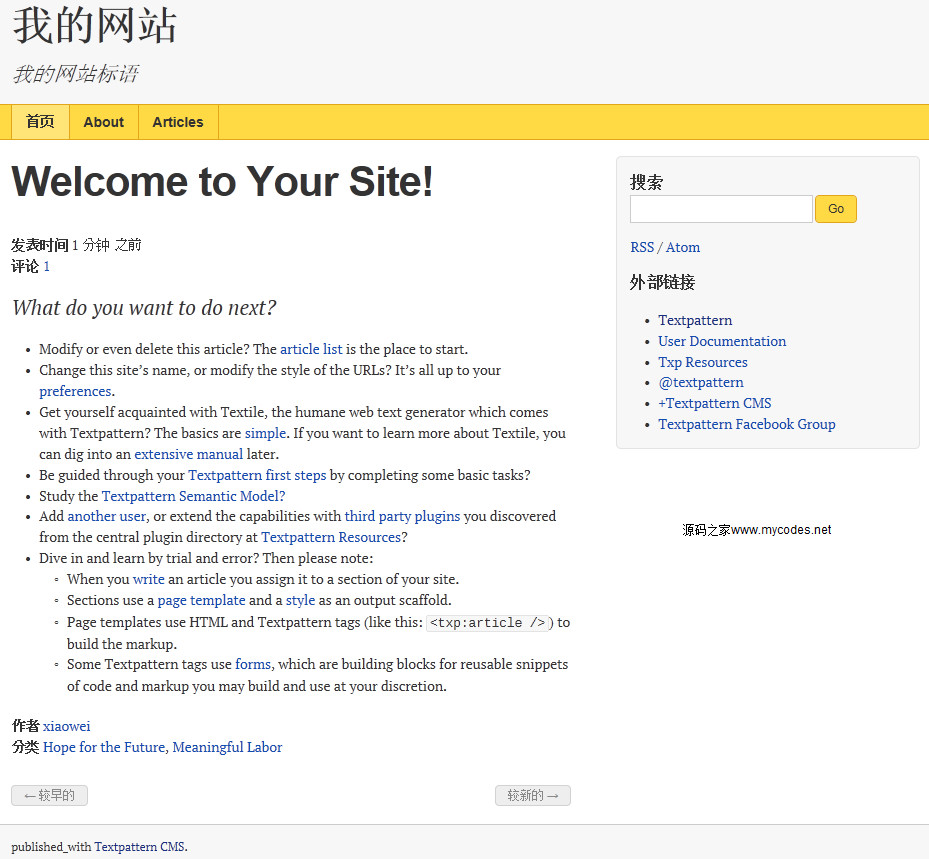
Task: Click the write link
Action: [149, 579]
